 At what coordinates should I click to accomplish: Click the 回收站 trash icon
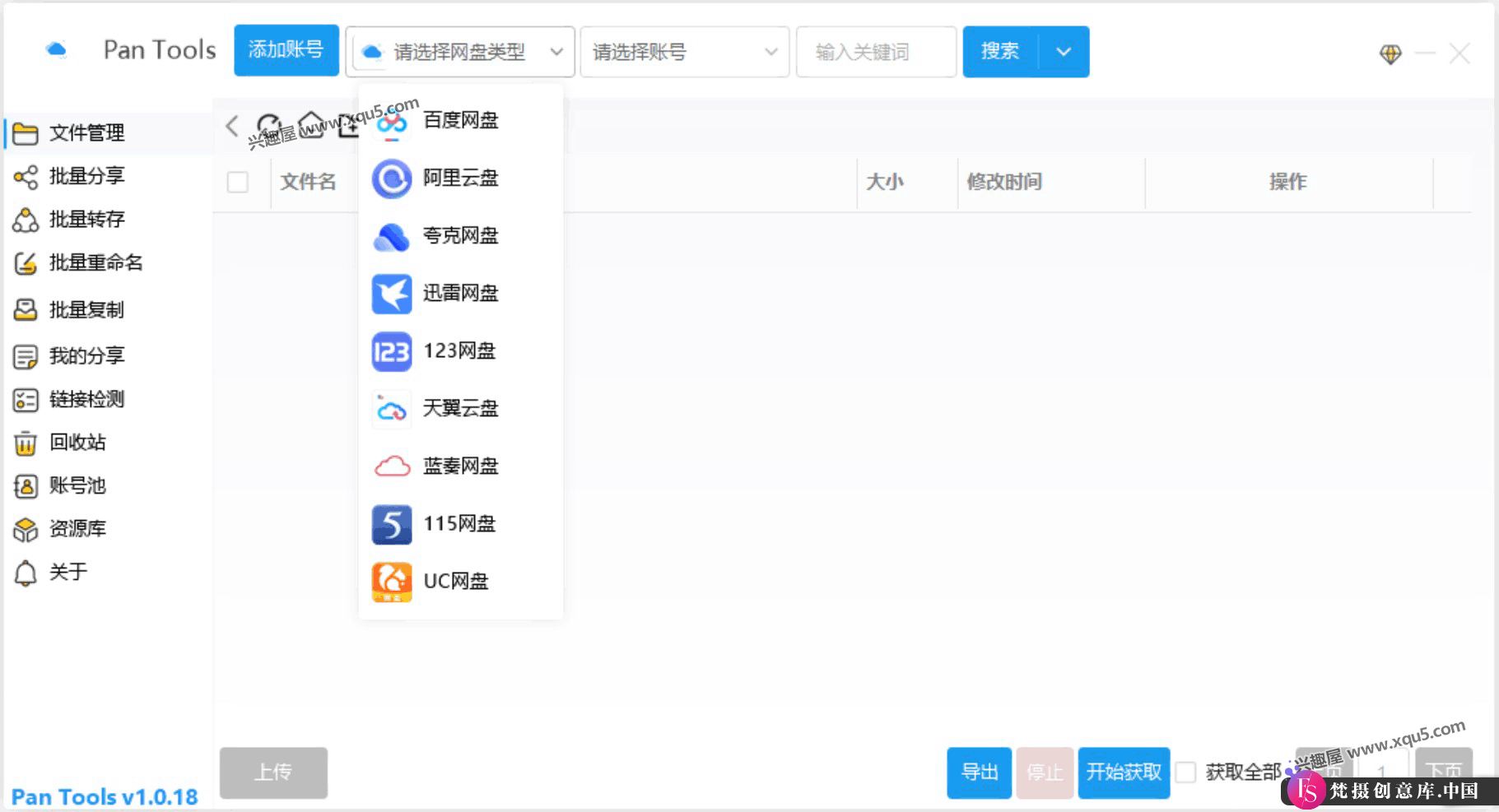click(26, 443)
